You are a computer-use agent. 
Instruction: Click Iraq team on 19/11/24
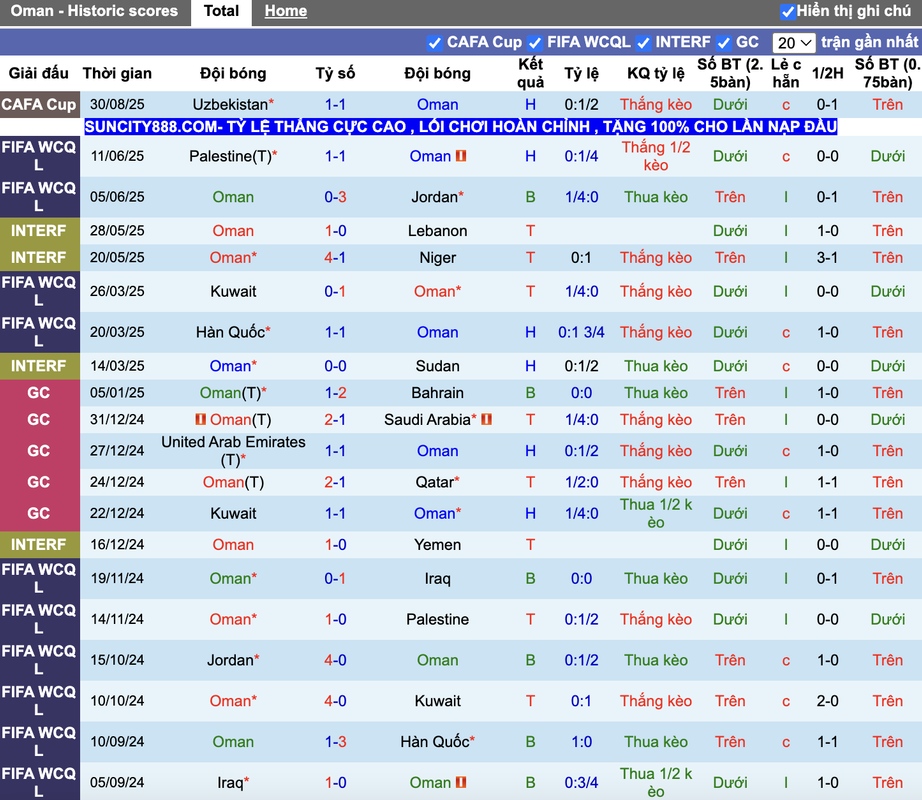(437, 579)
